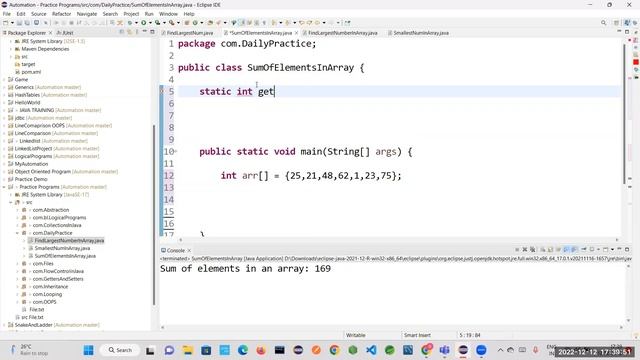This screenshot has height=360, width=640.
Task: Minimize the Console view
Action: click(619, 249)
